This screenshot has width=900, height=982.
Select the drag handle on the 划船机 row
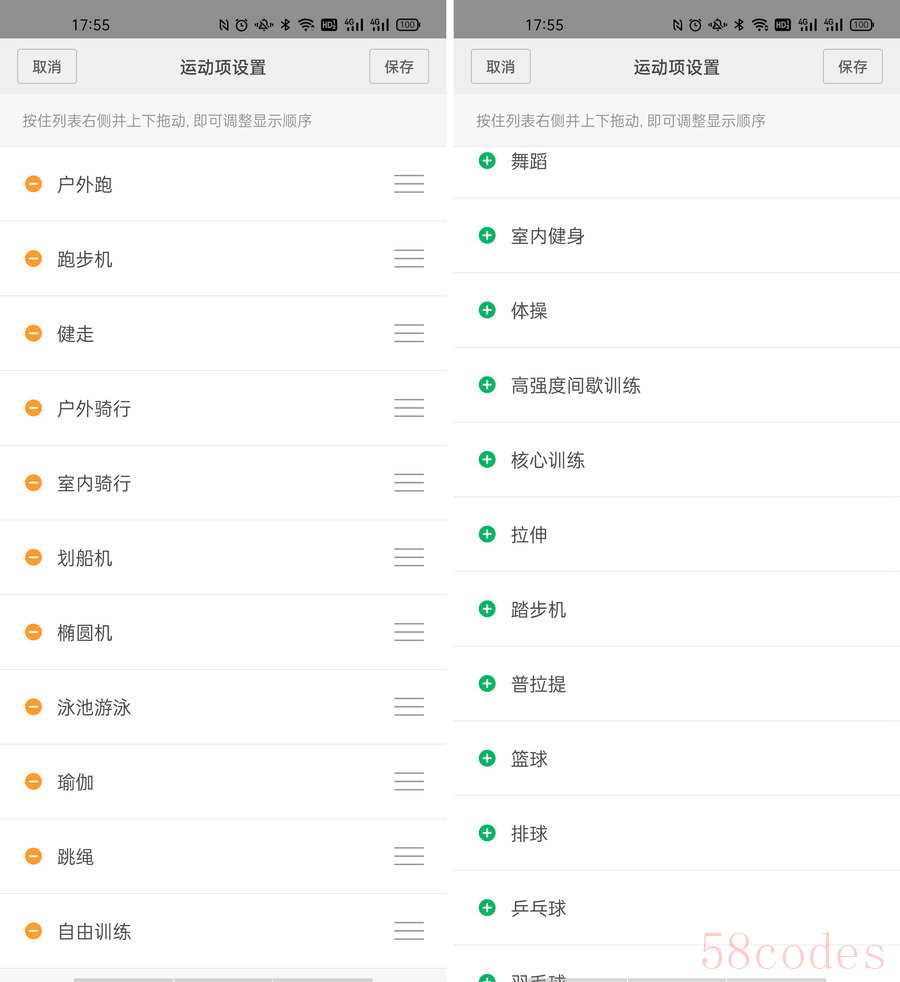click(409, 557)
